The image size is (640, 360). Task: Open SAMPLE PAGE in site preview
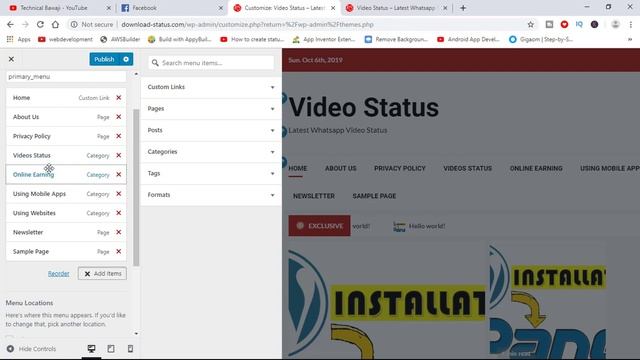(x=374, y=196)
